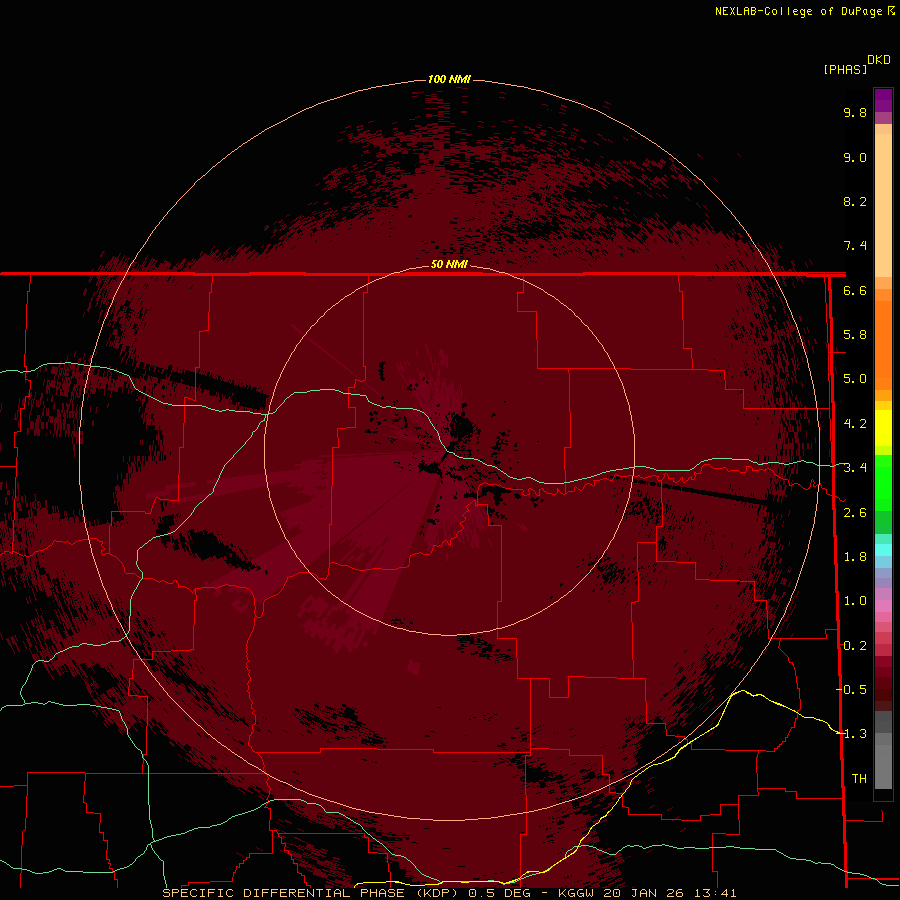Click the DKD legend title
Screen dimensions: 900x900
879,60
